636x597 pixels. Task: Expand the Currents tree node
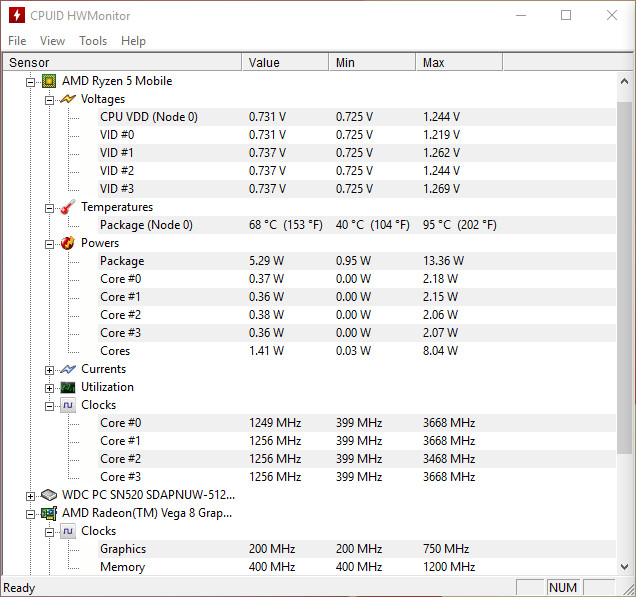coord(49,370)
